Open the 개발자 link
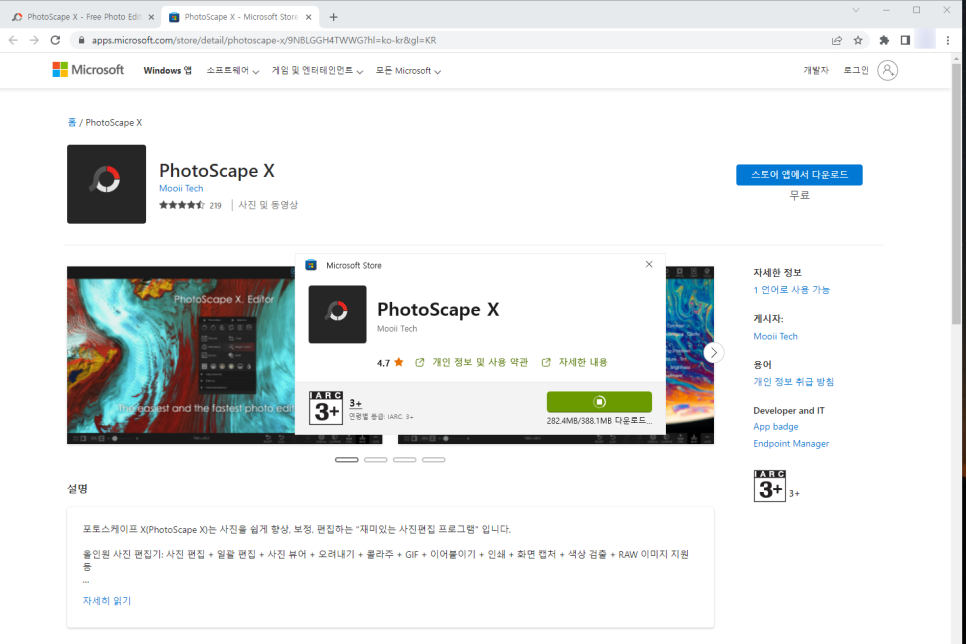This screenshot has width=966, height=644. click(x=816, y=70)
